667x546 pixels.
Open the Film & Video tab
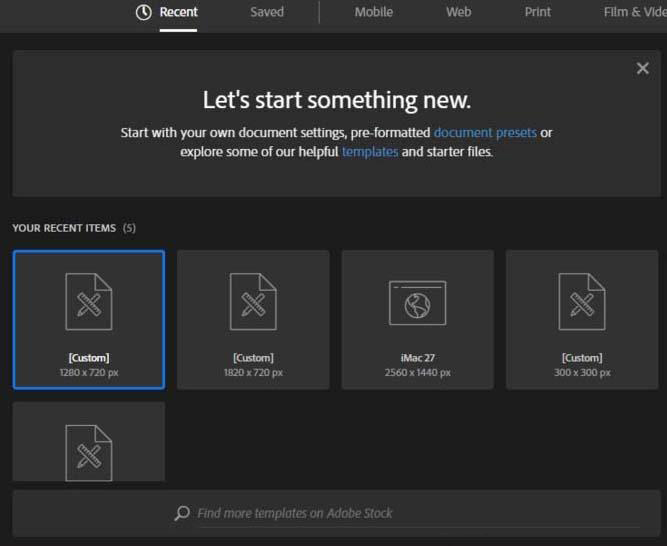[634, 12]
